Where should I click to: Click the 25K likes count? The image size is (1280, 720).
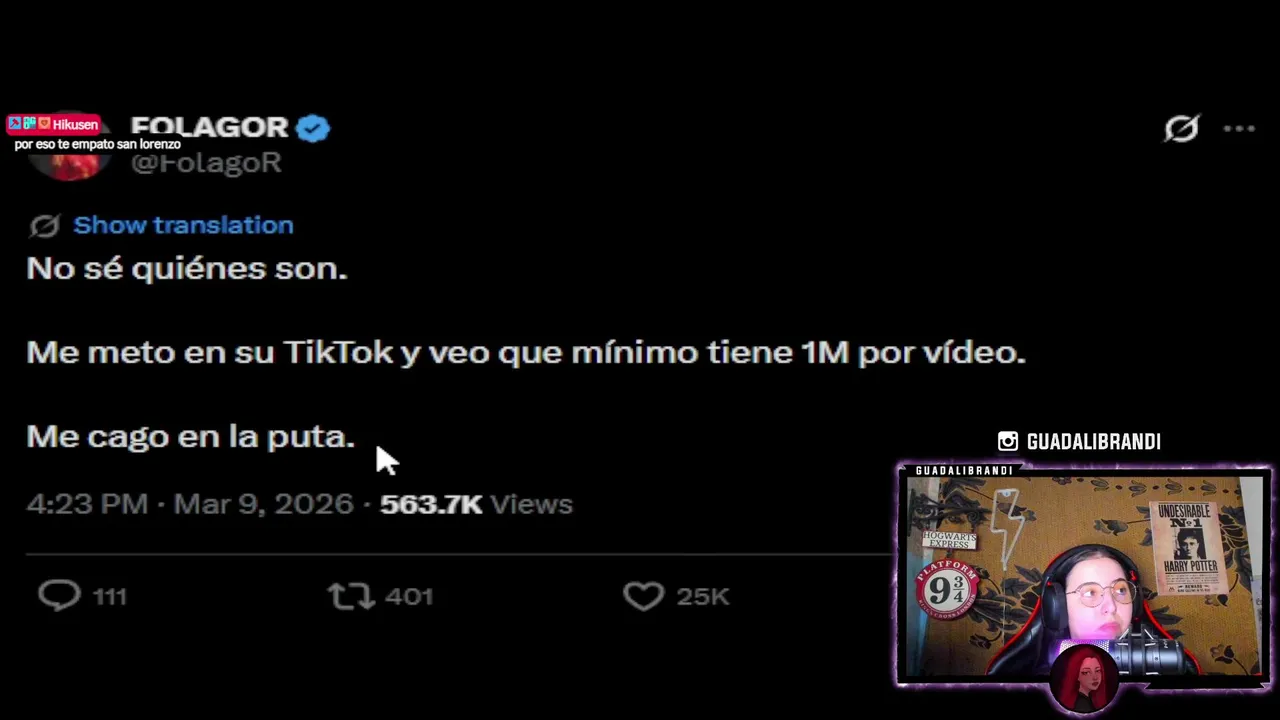click(x=703, y=597)
